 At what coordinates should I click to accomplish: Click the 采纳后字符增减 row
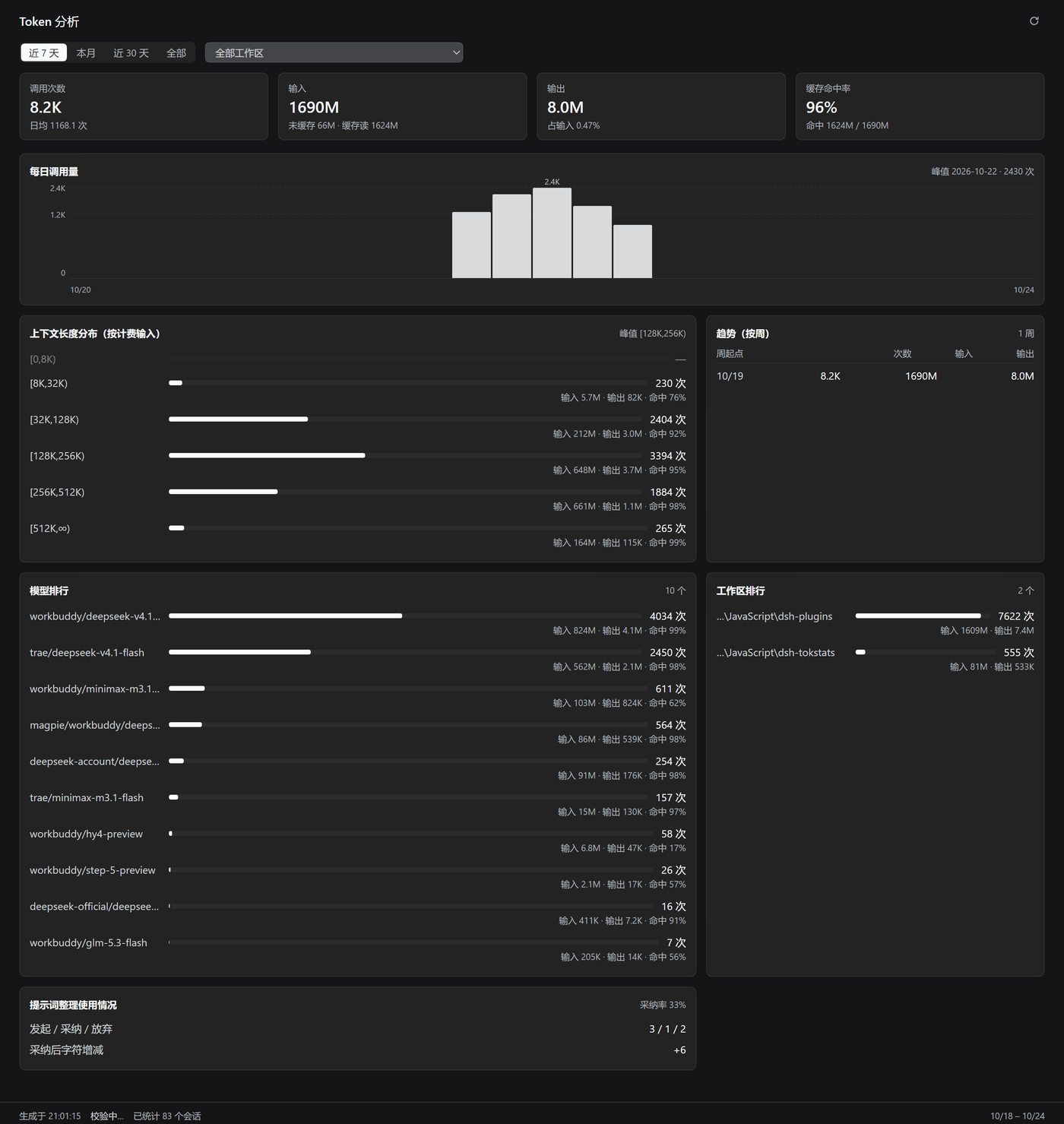click(x=357, y=1050)
